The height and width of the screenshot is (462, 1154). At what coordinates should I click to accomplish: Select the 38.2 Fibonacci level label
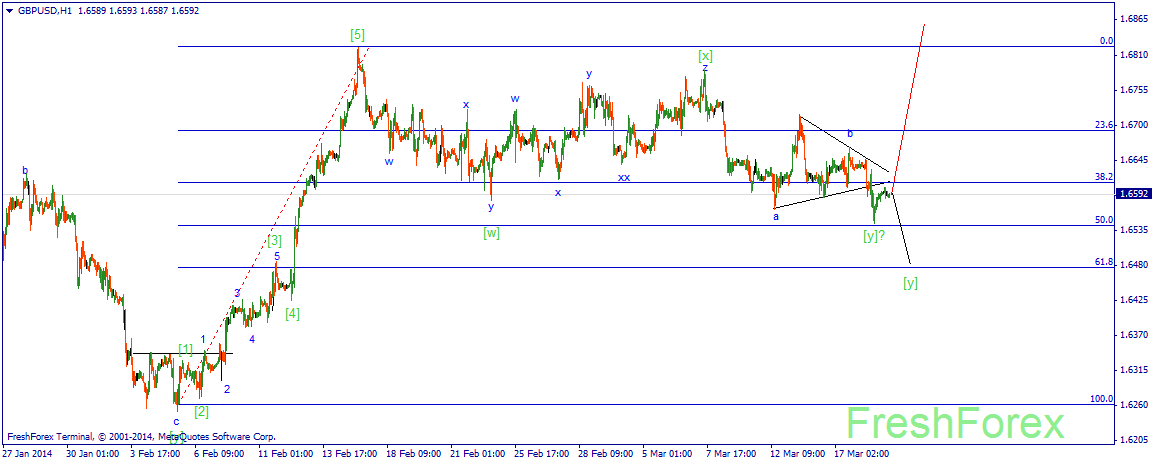pos(1103,177)
